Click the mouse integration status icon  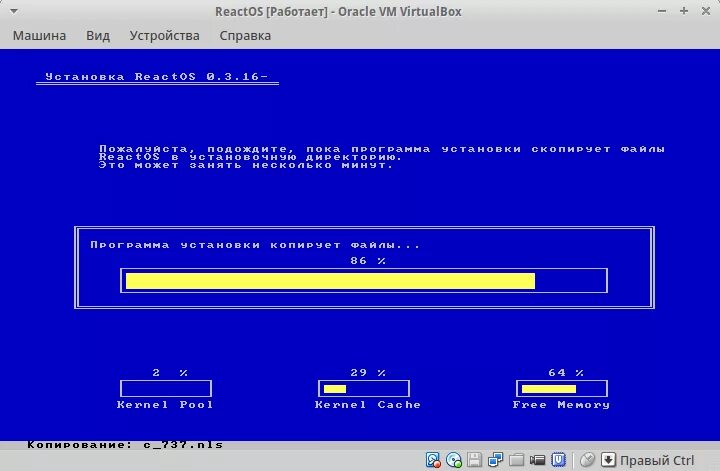[587, 460]
